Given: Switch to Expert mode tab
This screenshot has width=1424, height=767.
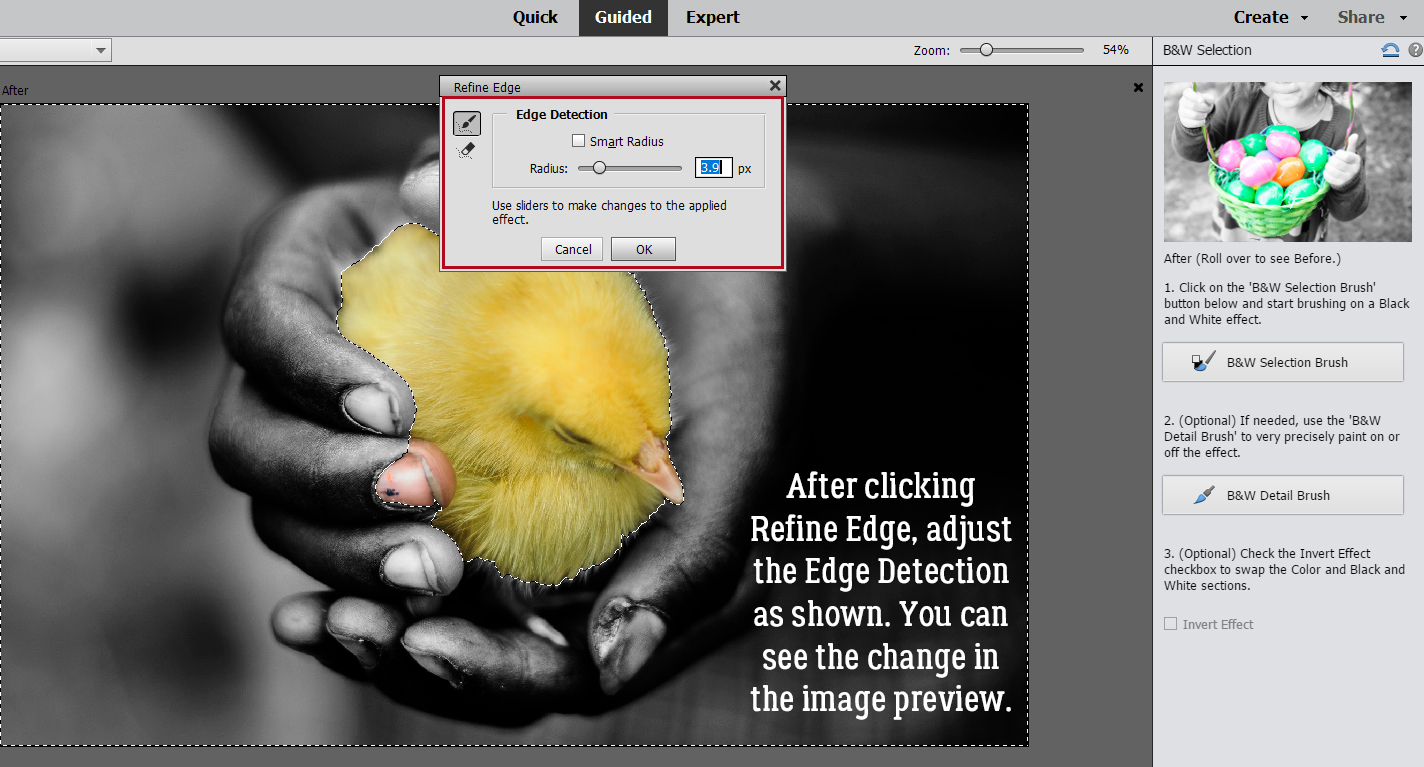Looking at the screenshot, I should 713,17.
